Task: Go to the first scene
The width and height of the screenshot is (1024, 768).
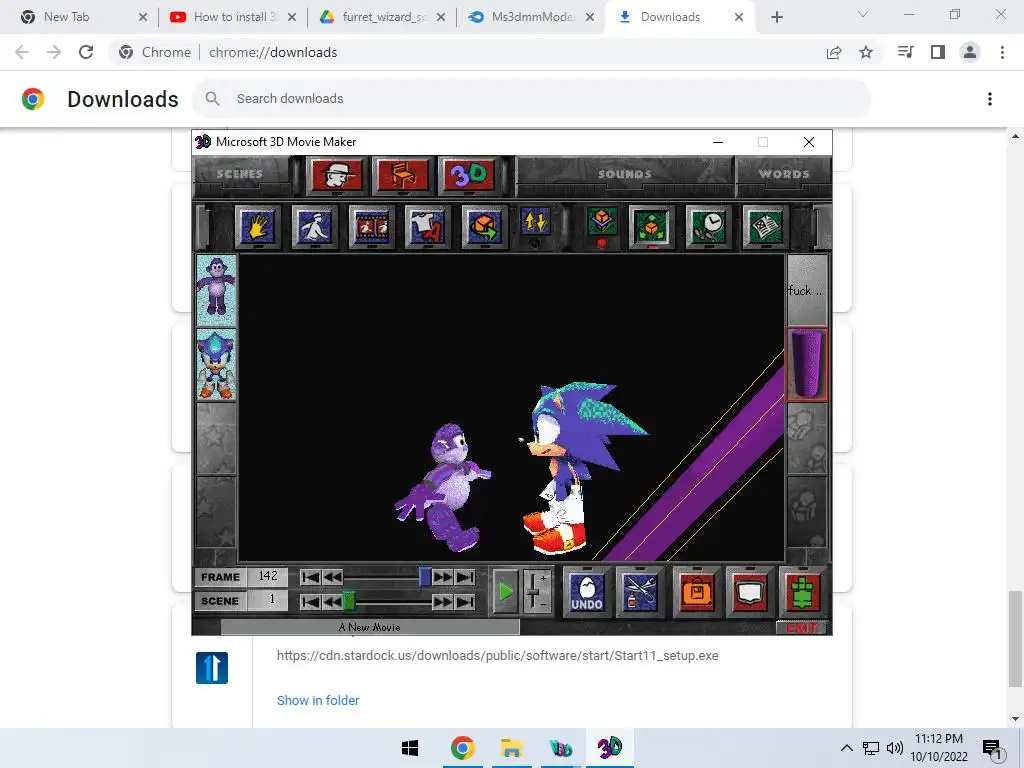Action: (310, 601)
